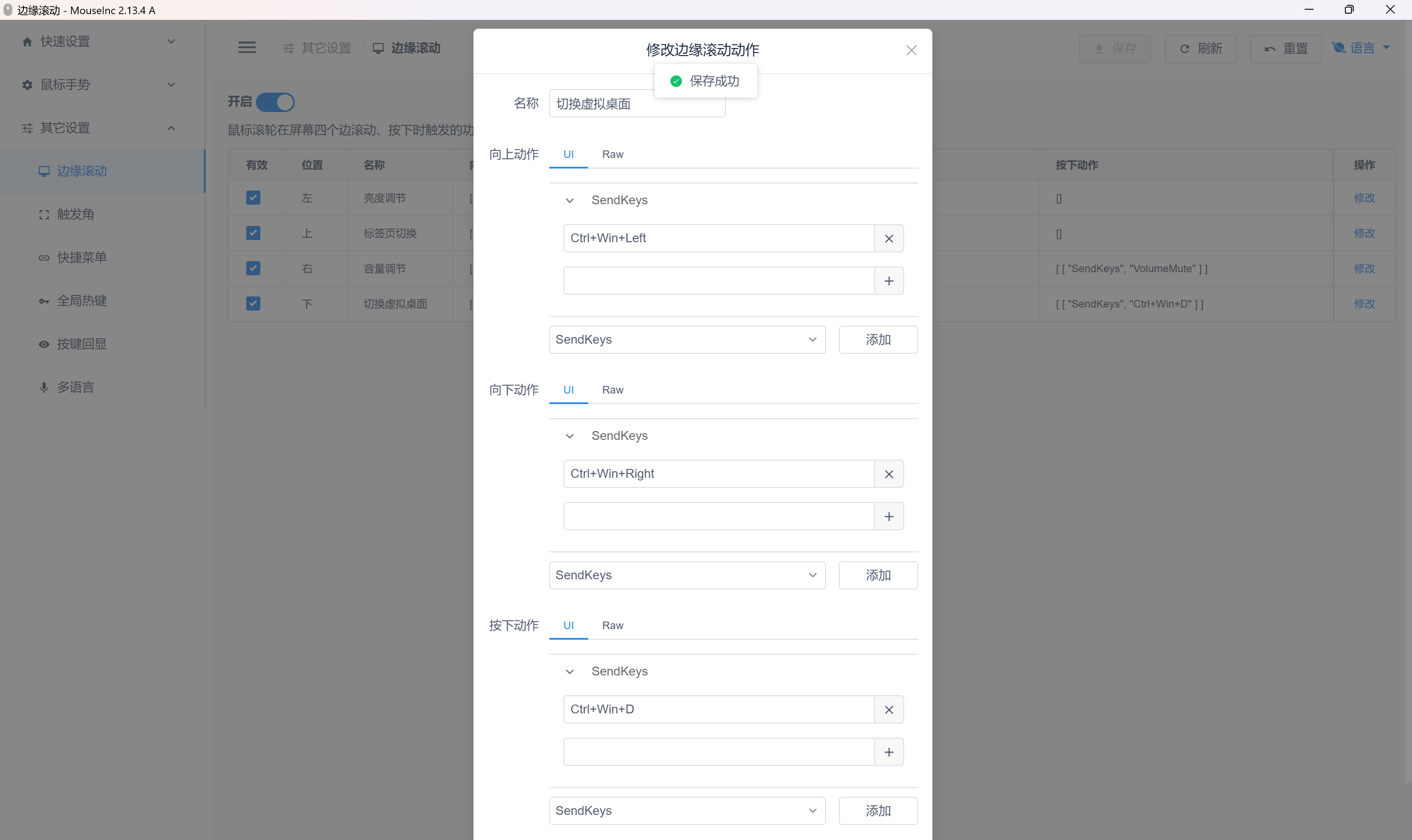The image size is (1412, 840).
Task: Remove the Ctrl+Win+Left key entry
Action: click(x=889, y=238)
